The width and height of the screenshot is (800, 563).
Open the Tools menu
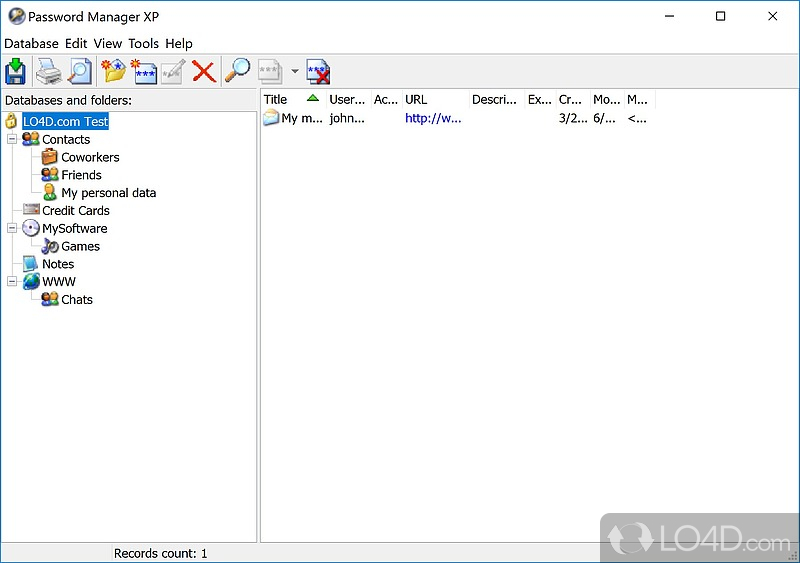point(143,44)
